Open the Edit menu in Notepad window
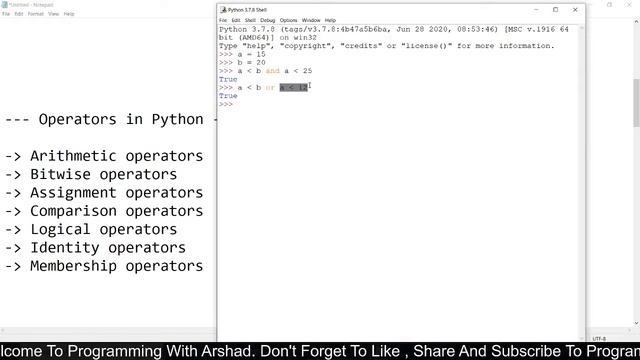This screenshot has height=360, width=640. tap(19, 14)
